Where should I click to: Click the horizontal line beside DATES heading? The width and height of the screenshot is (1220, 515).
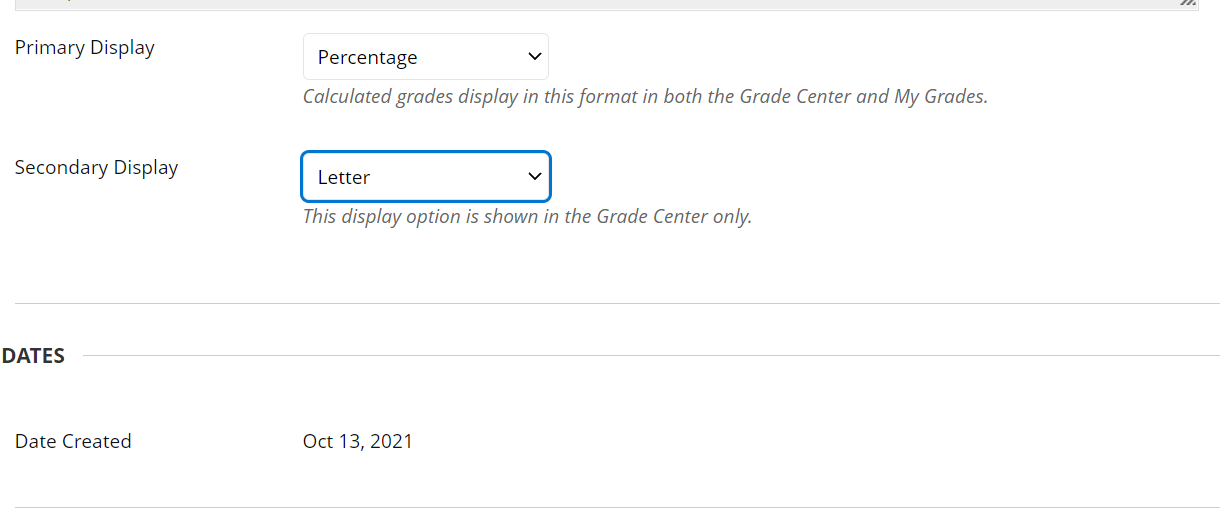click(650, 355)
